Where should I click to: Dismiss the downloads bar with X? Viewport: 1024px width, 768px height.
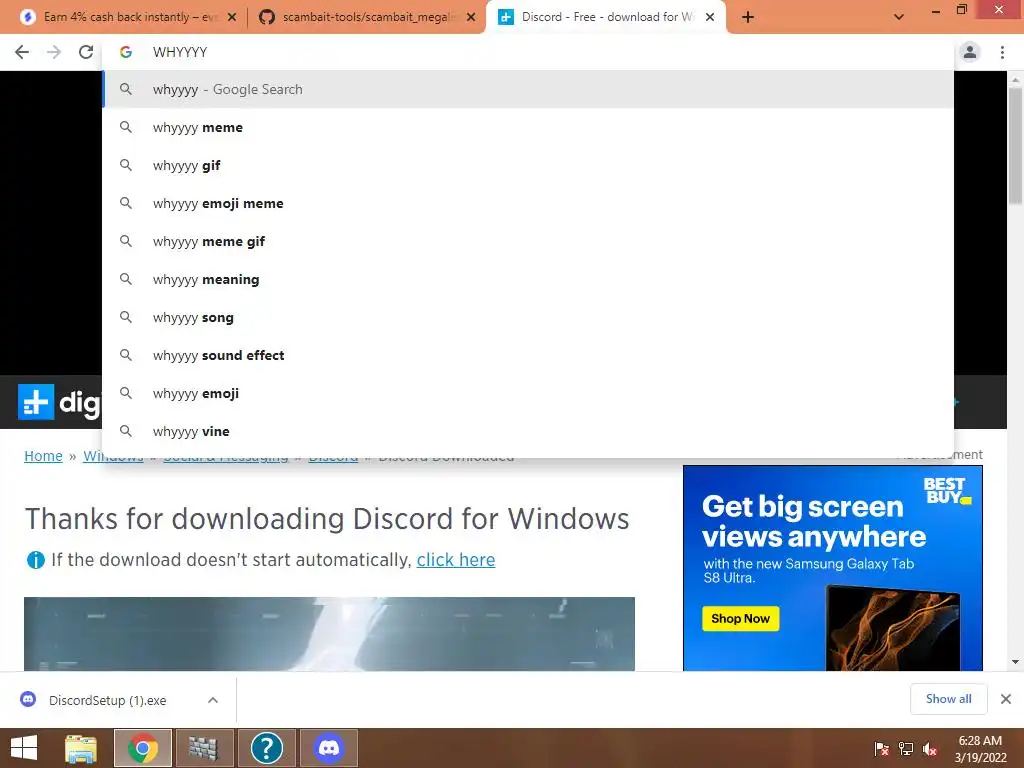[x=1006, y=699]
